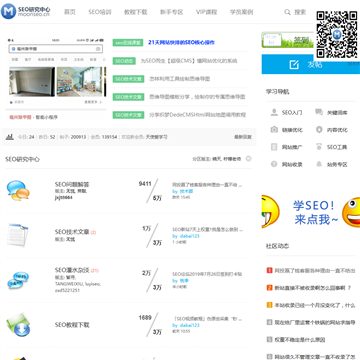Open the 网站推广 learning link
Screen dimensions: 360x360
(x=292, y=147)
